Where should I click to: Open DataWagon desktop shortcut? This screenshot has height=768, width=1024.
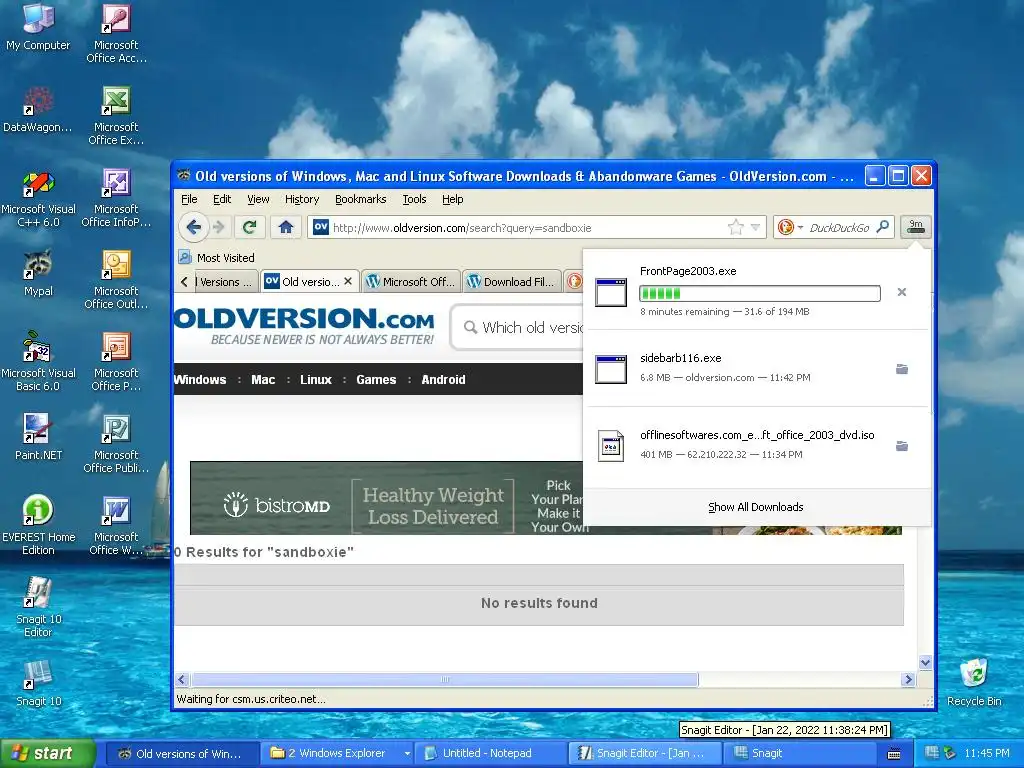coord(38,109)
